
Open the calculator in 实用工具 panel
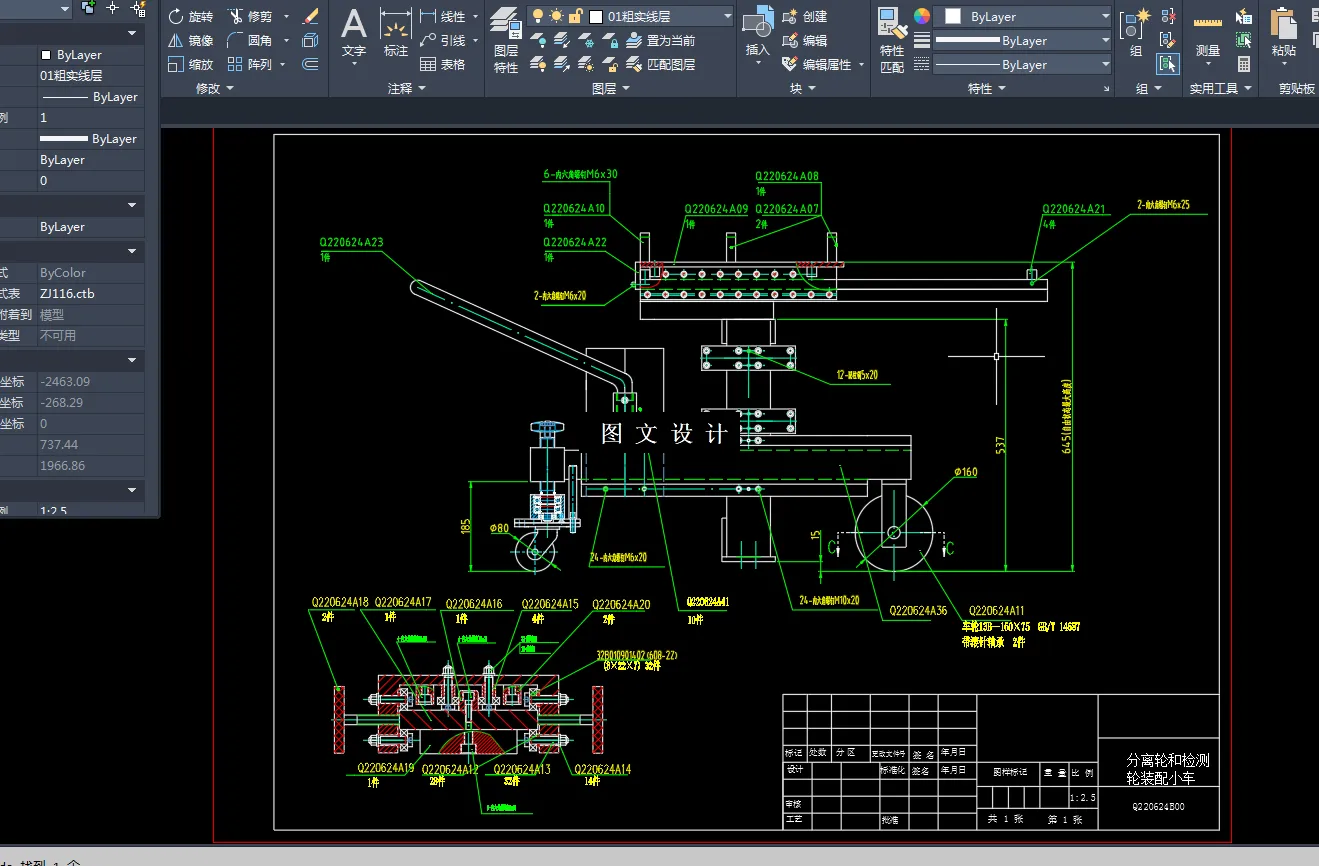(1244, 64)
